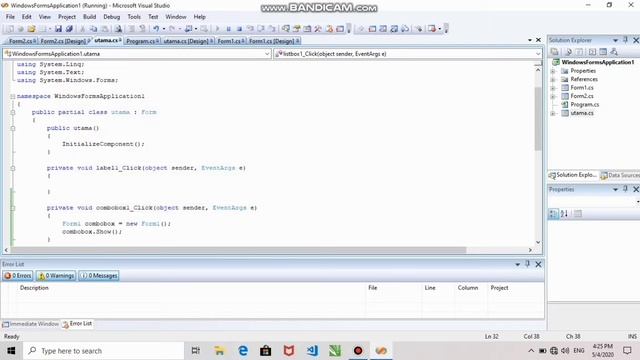Image resolution: width=640 pixels, height=360 pixels.
Task: Click the Undo arrow icon
Action: coord(156,29)
